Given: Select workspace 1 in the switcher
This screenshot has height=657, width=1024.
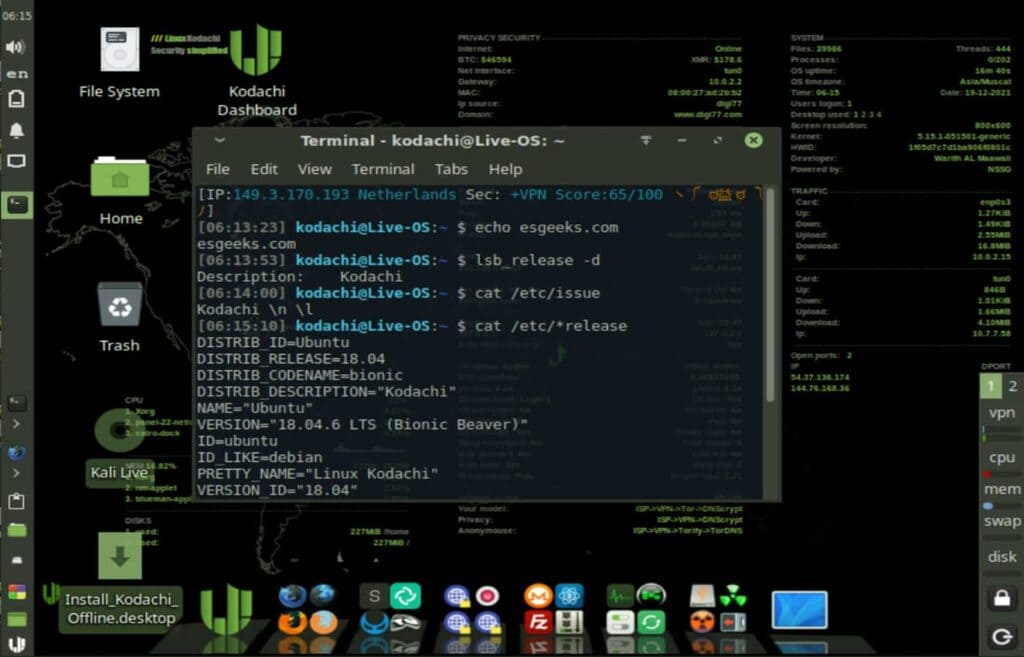Looking at the screenshot, I should [x=990, y=387].
